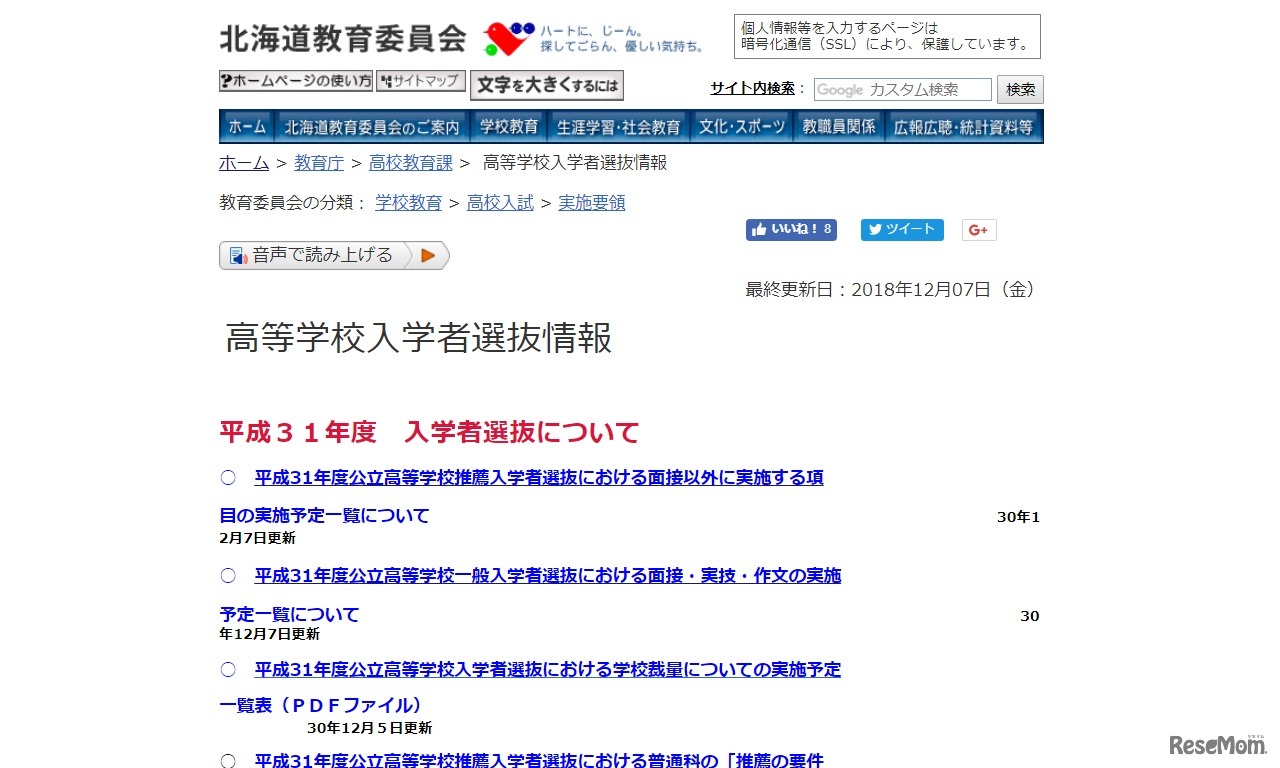This screenshot has width=1280, height=768.
Task: Click the 30年12月５日更新 date text
Action: (x=370, y=728)
